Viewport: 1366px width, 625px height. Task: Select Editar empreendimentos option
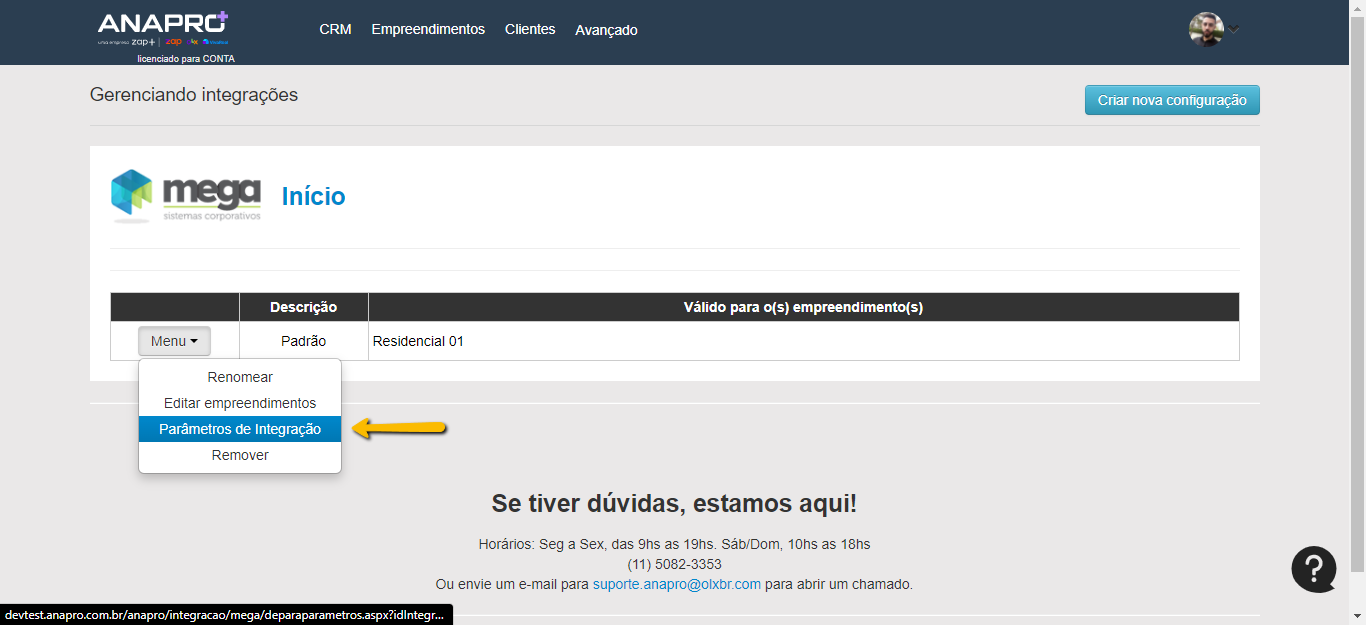click(240, 403)
